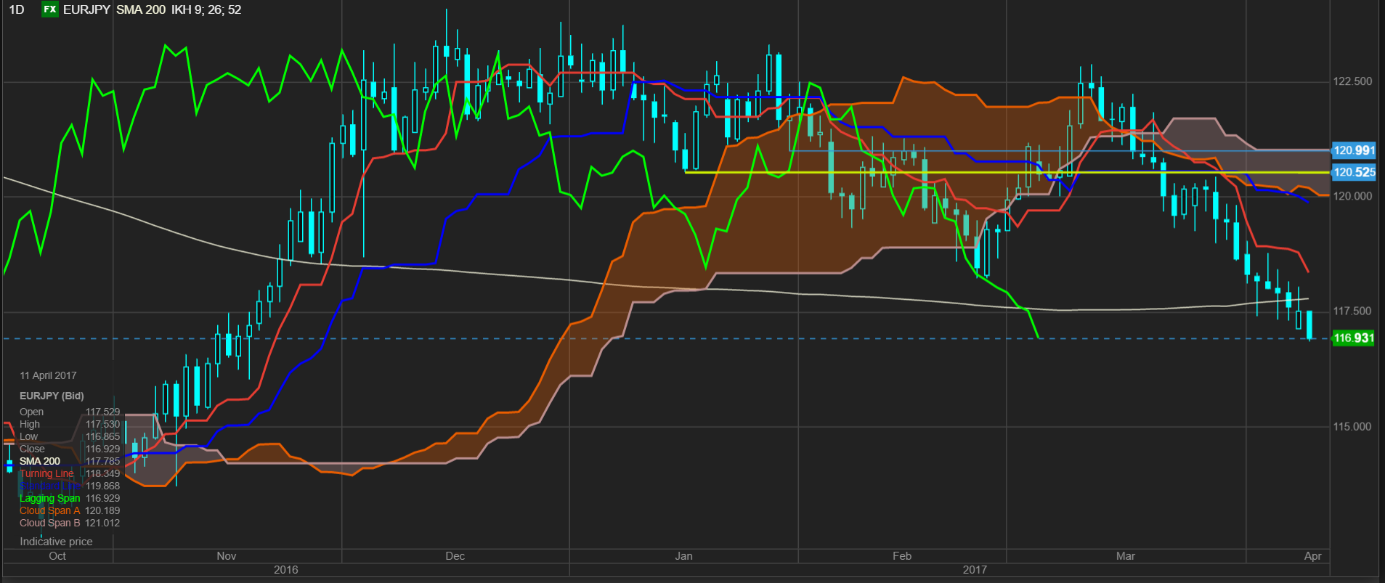1385x583 pixels.
Task: Click the Nov label on time axis
Action: pos(226,555)
